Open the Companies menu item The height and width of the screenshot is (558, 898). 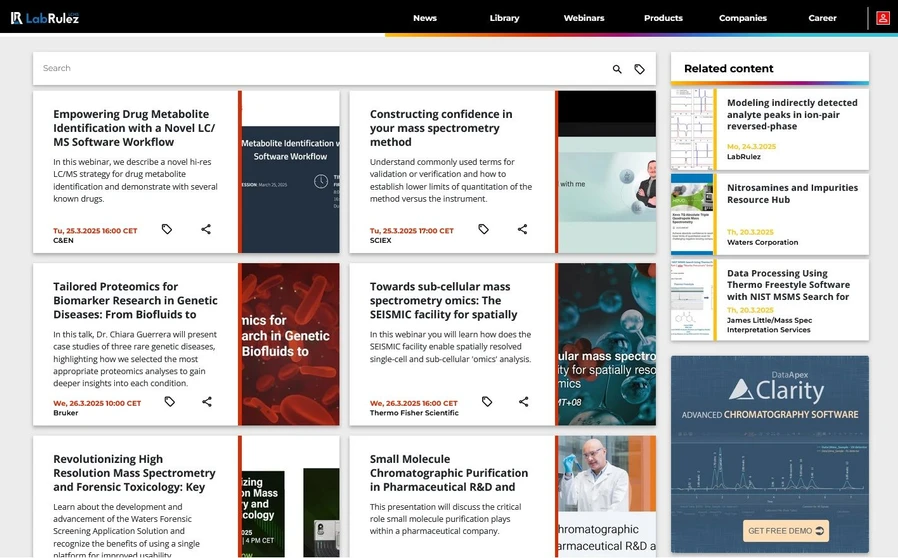tap(743, 18)
